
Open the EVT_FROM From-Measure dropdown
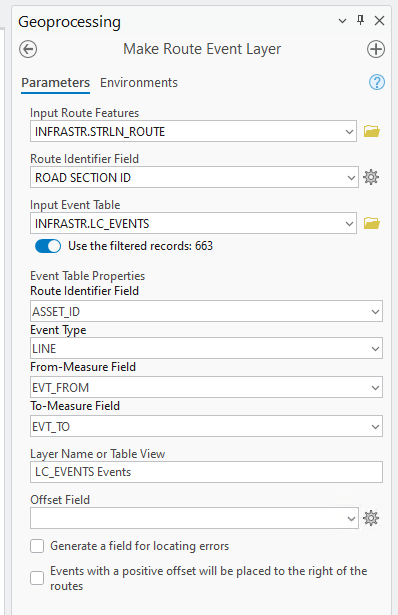coord(375,388)
